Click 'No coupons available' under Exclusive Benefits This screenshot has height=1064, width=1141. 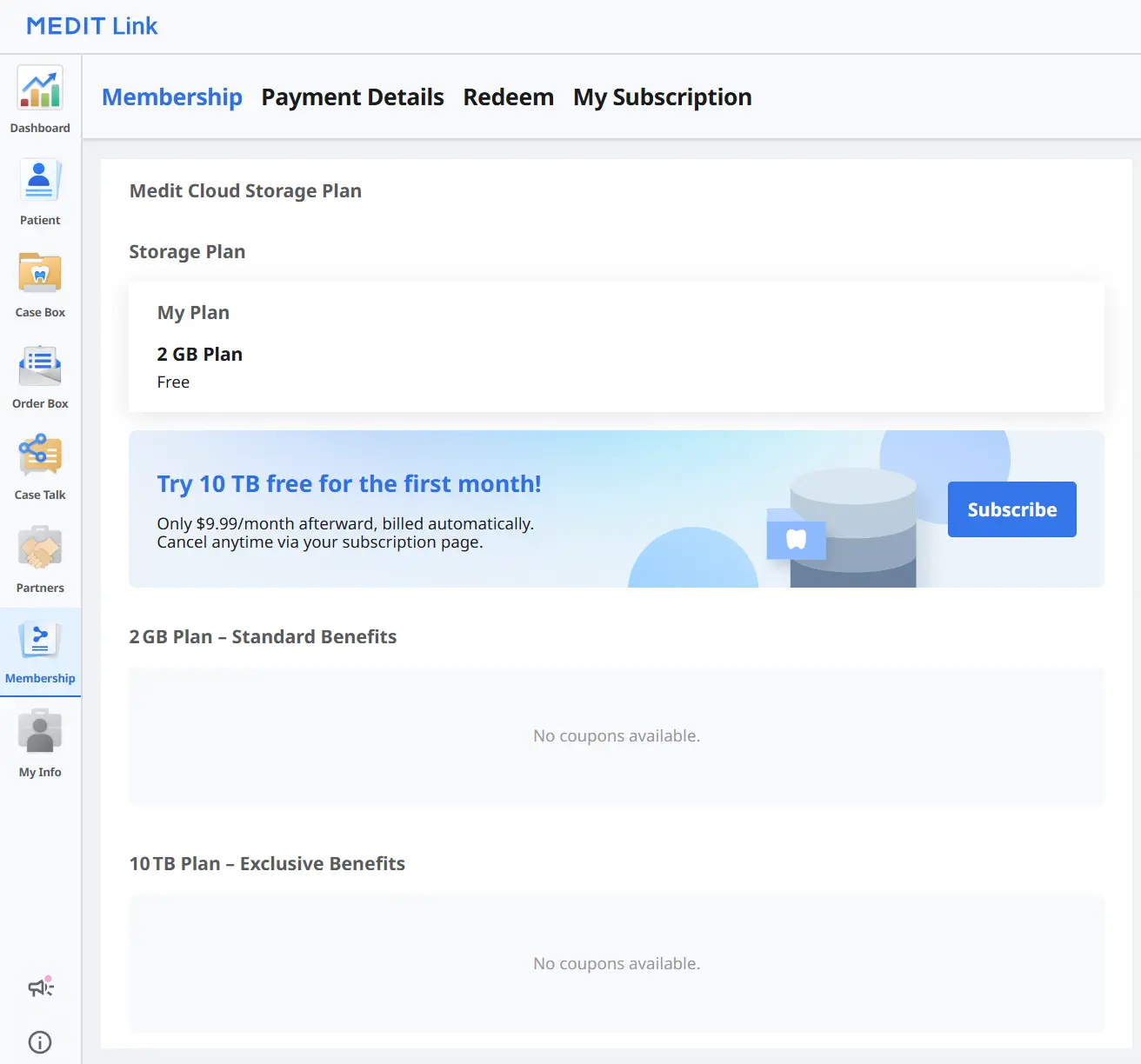[617, 964]
